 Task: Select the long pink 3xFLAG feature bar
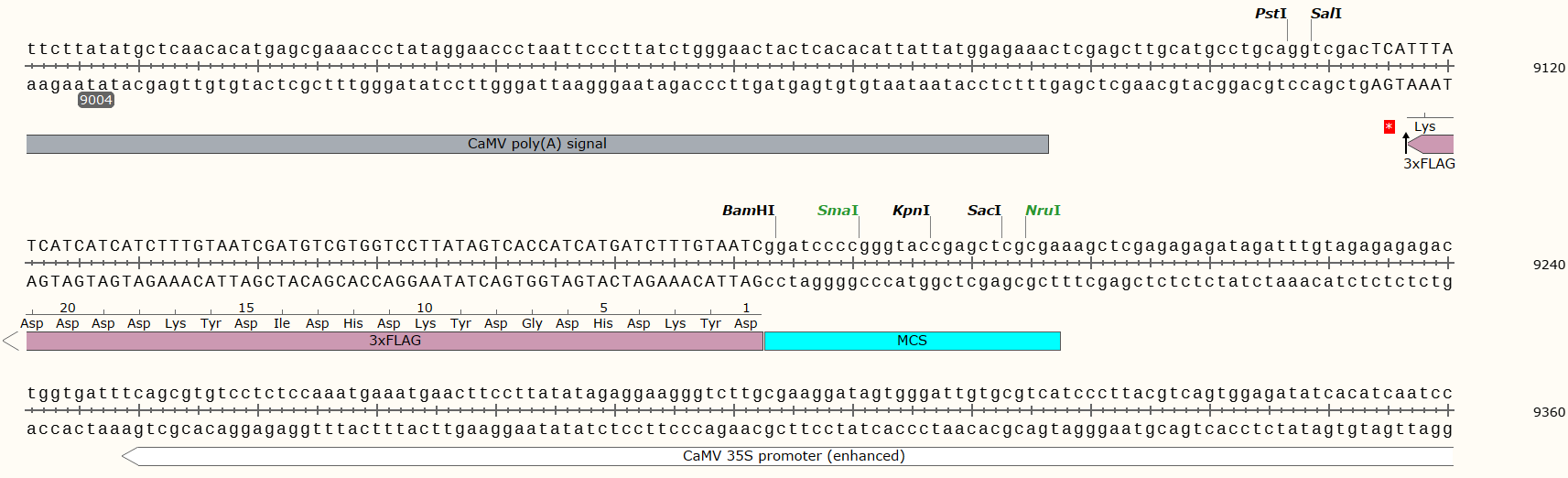pos(395,341)
